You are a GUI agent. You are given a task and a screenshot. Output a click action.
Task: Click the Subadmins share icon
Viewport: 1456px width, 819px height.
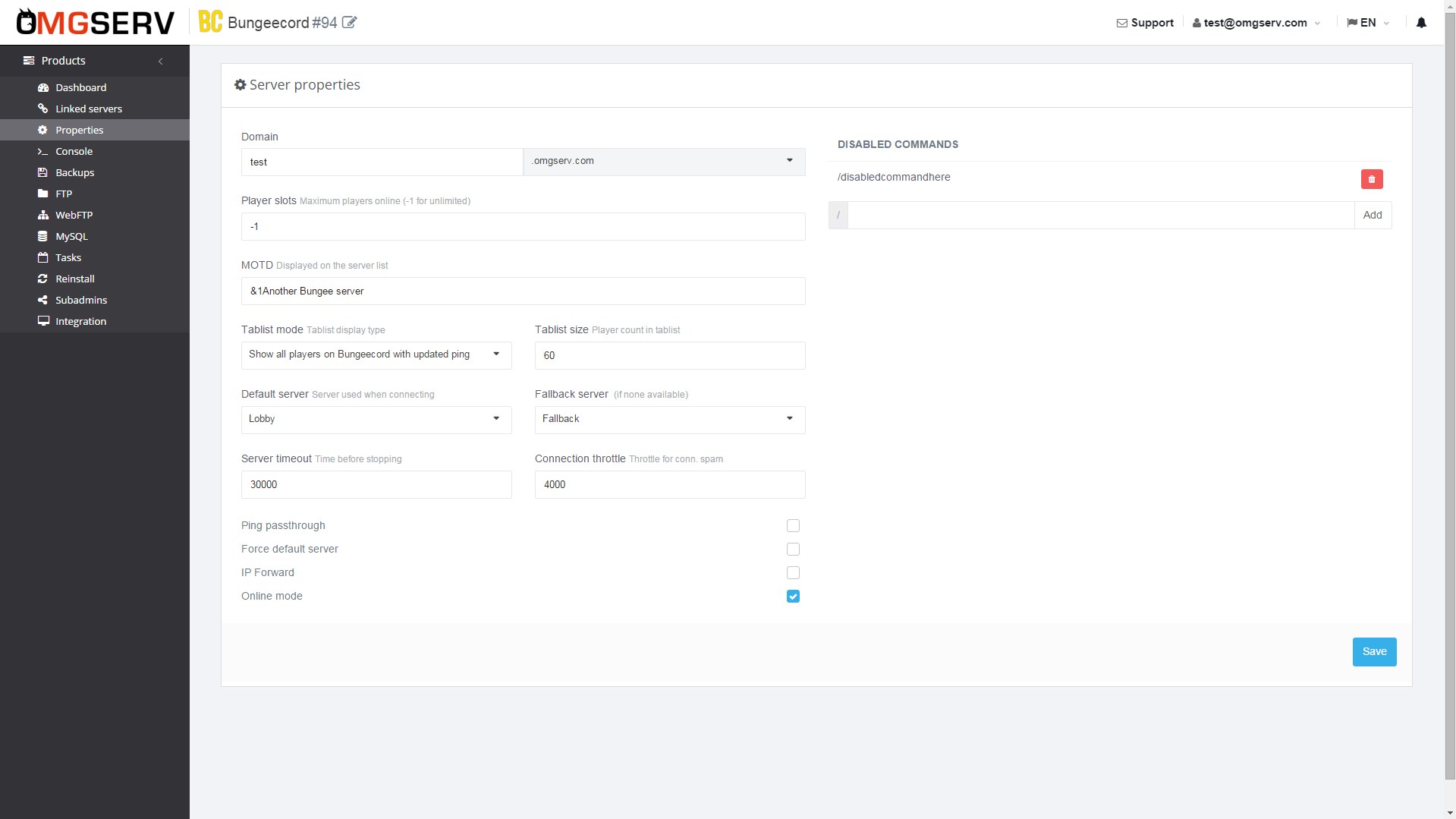click(43, 300)
